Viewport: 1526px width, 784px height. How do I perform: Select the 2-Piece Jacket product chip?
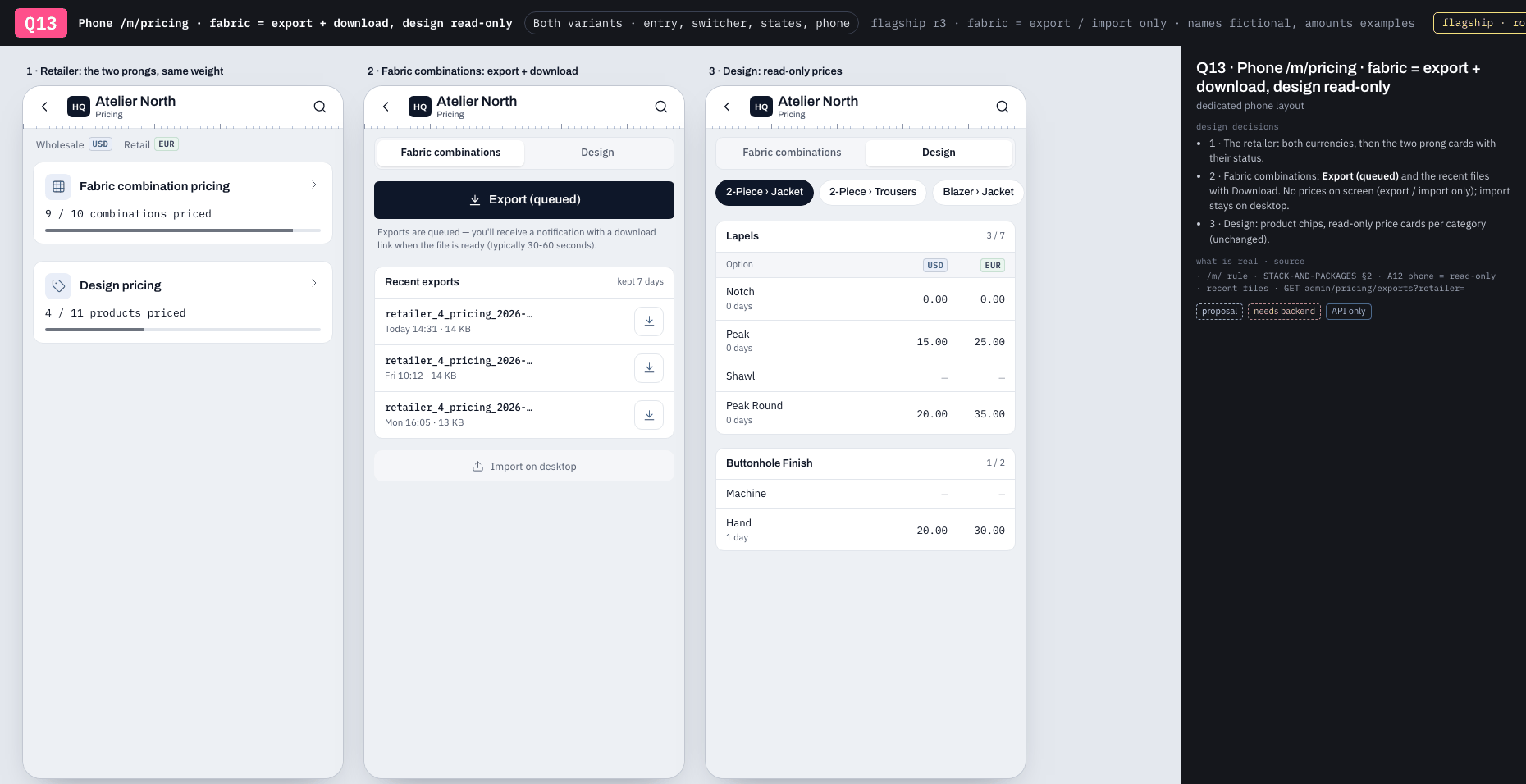point(765,192)
